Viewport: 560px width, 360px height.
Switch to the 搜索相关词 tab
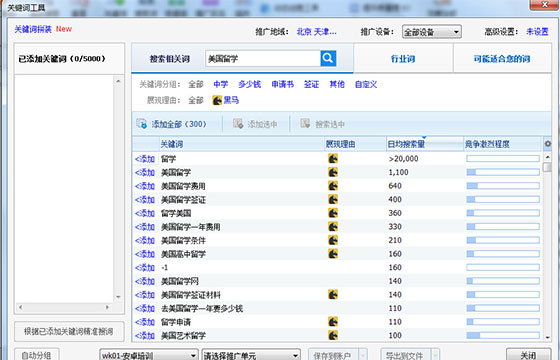170,59
